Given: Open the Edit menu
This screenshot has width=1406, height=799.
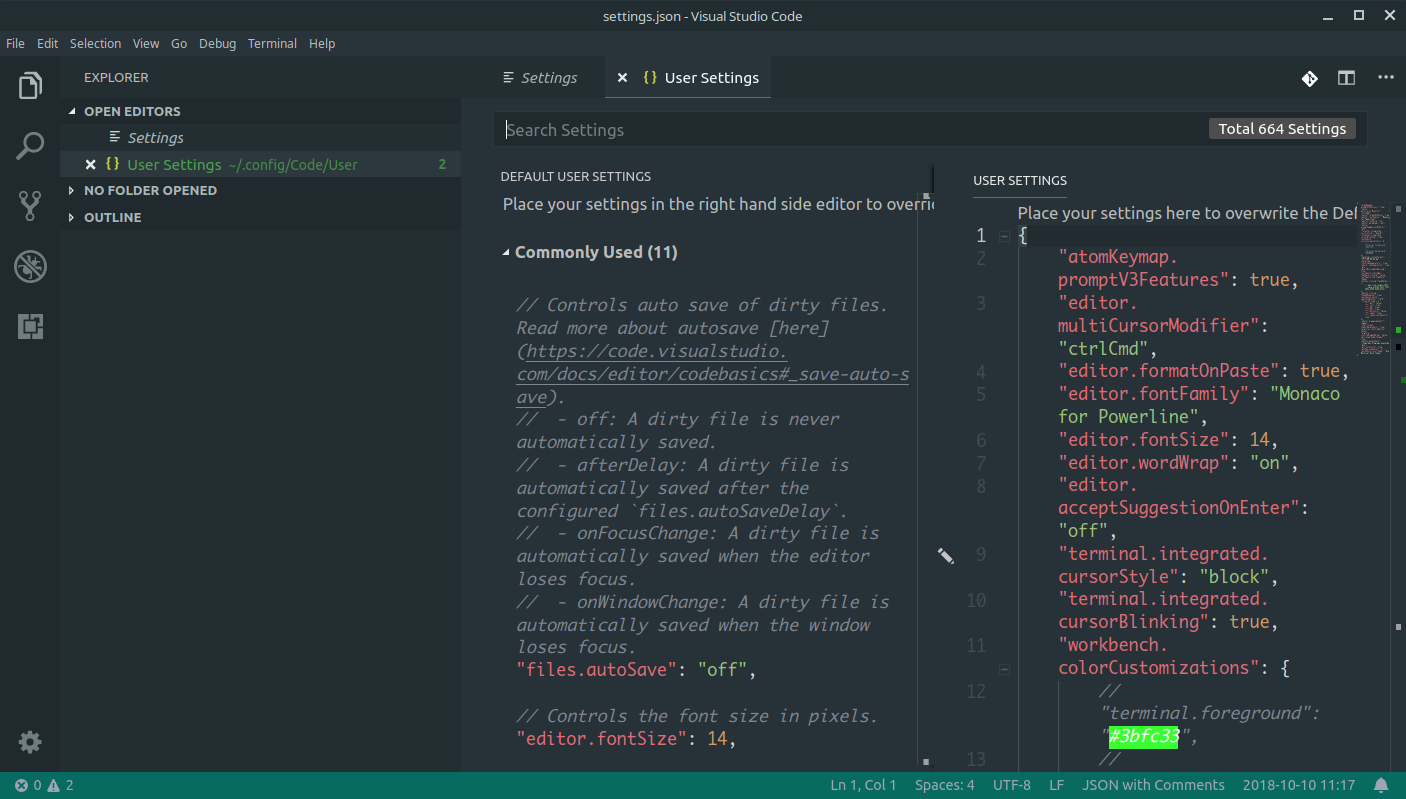Looking at the screenshot, I should 48,44.
